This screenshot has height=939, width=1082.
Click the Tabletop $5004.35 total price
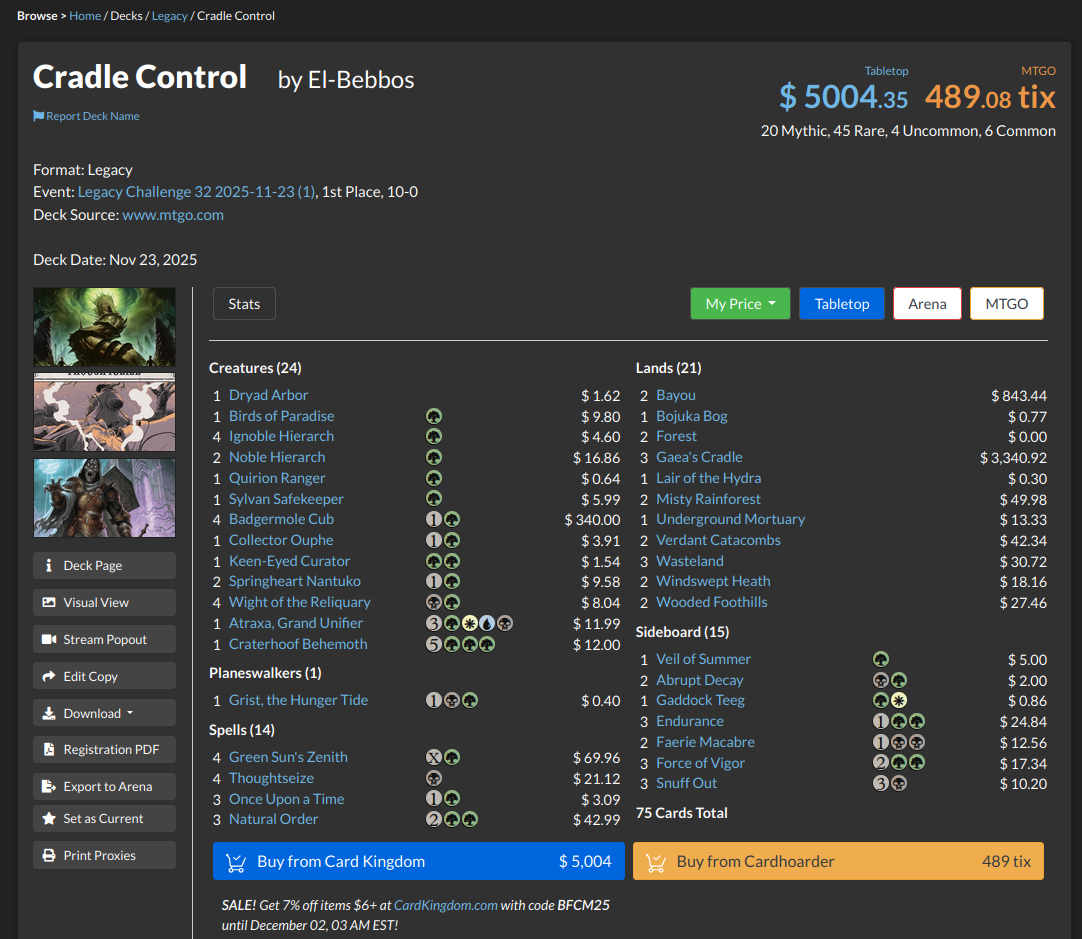pos(844,96)
